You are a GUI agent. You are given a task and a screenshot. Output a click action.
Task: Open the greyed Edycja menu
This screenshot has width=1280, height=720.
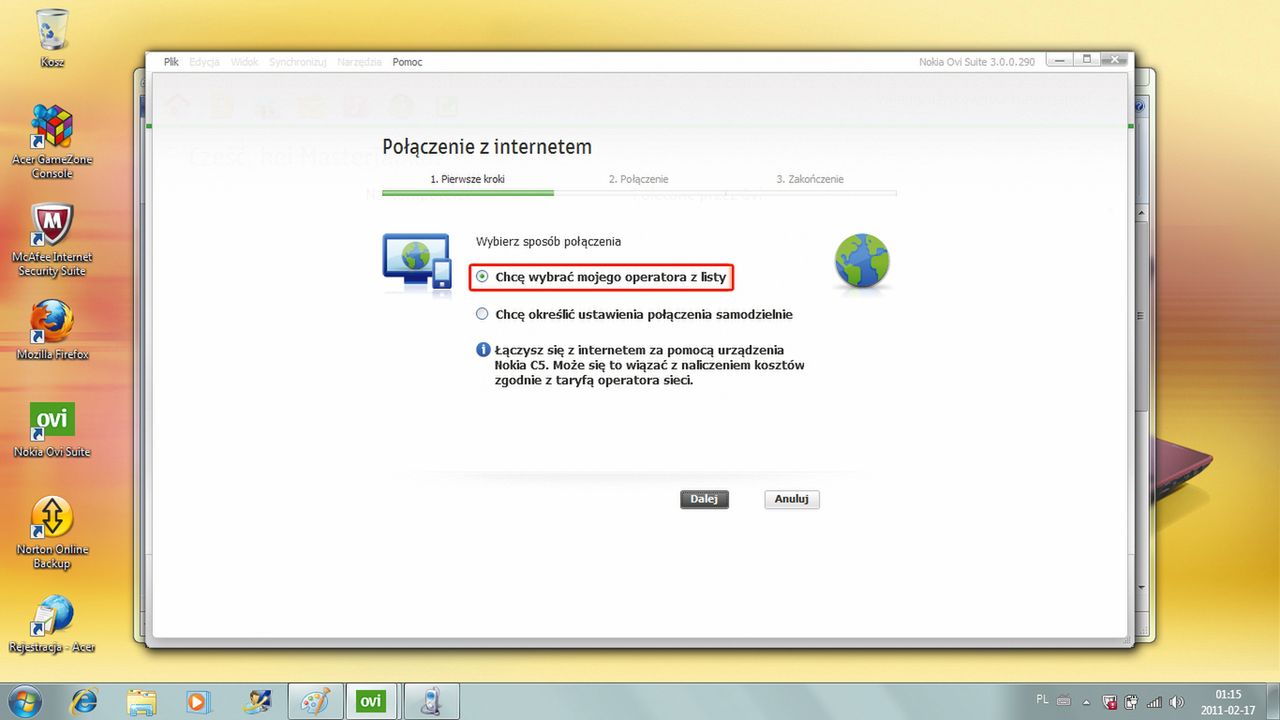[204, 62]
